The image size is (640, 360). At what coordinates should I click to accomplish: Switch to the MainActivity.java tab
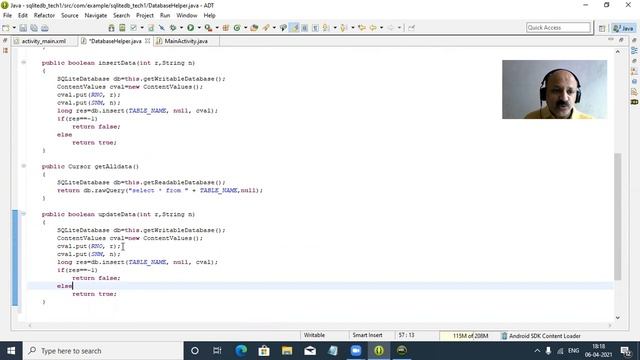pos(186,41)
